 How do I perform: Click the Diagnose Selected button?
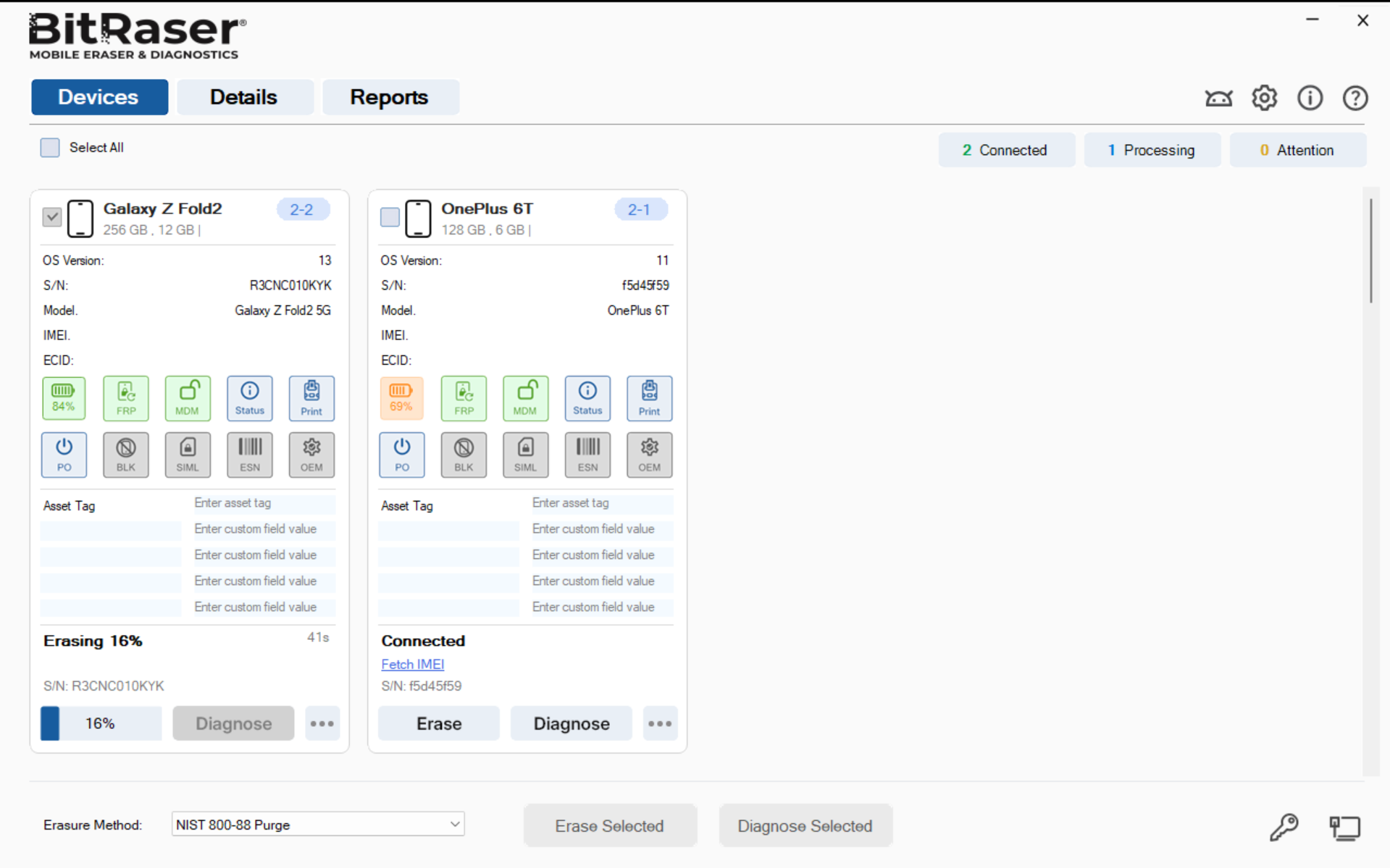[x=805, y=826]
